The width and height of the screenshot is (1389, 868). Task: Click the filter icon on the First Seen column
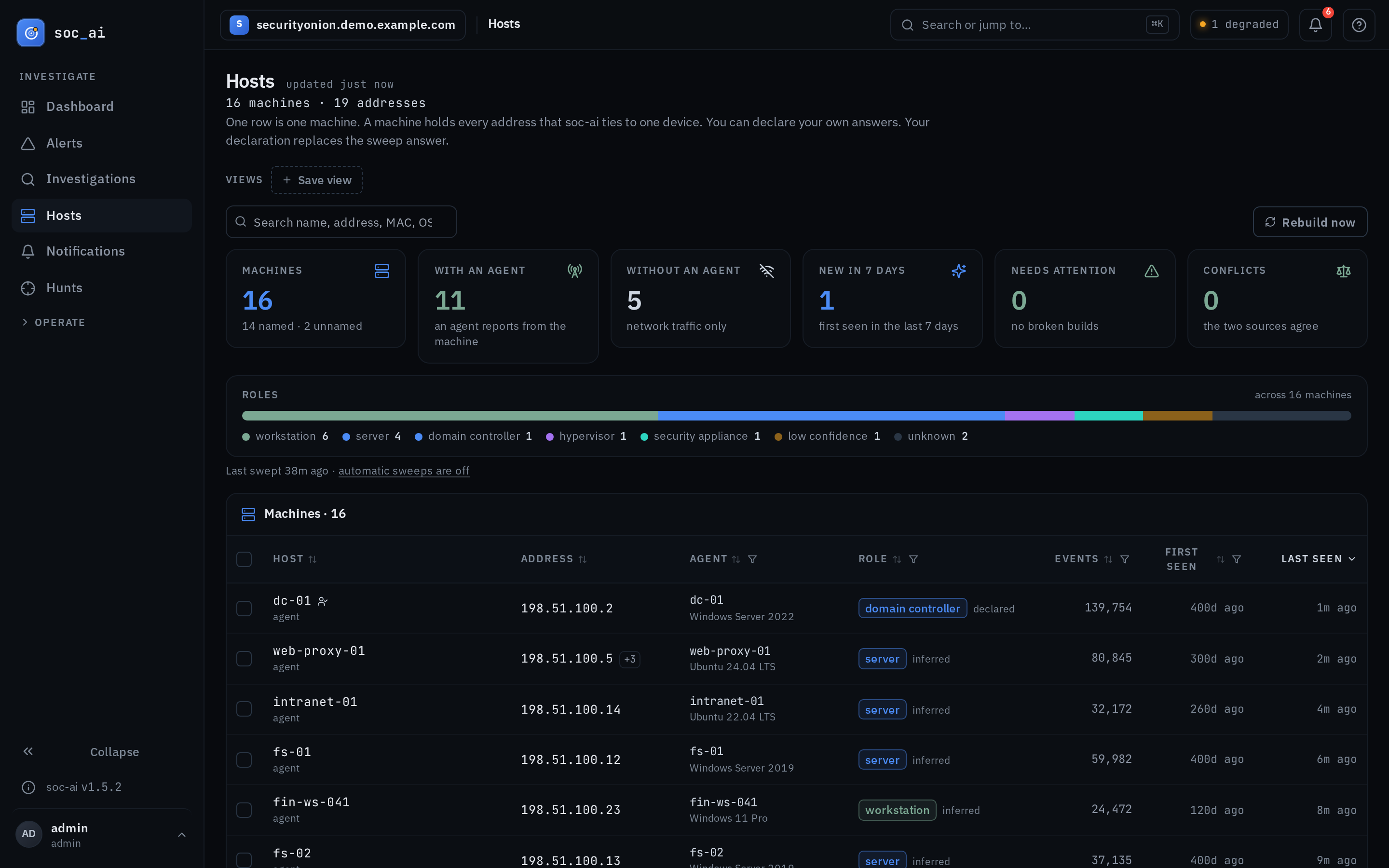pos(1236,559)
